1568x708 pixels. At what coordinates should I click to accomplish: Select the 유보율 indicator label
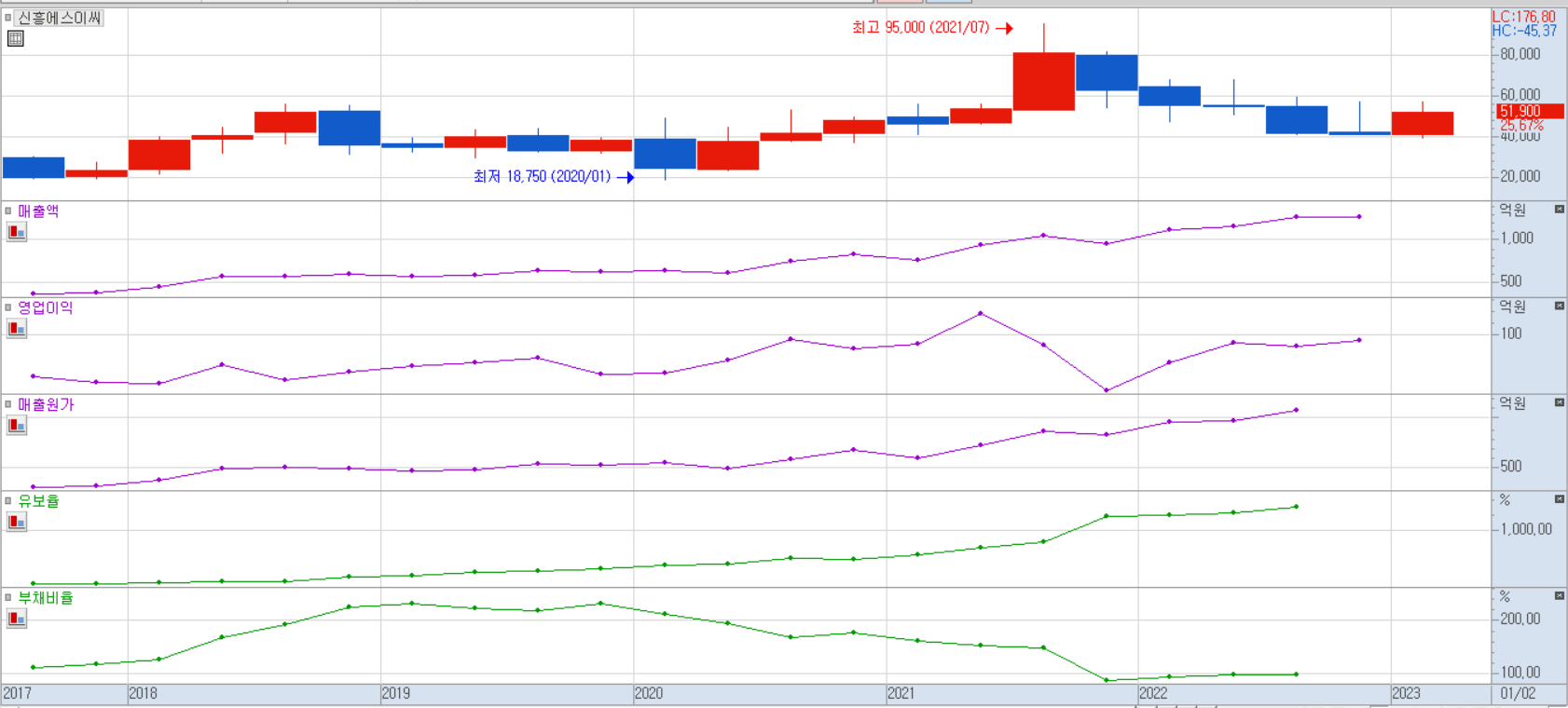click(38, 501)
